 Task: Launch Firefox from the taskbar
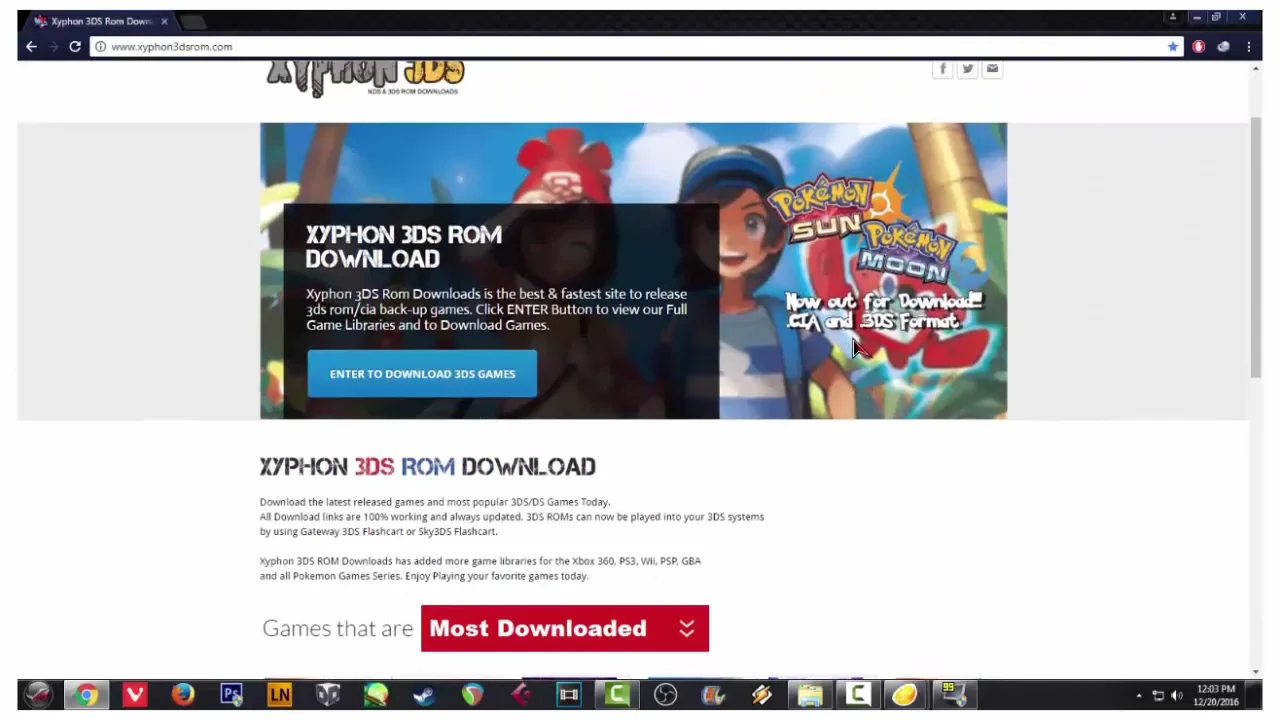[x=183, y=695]
